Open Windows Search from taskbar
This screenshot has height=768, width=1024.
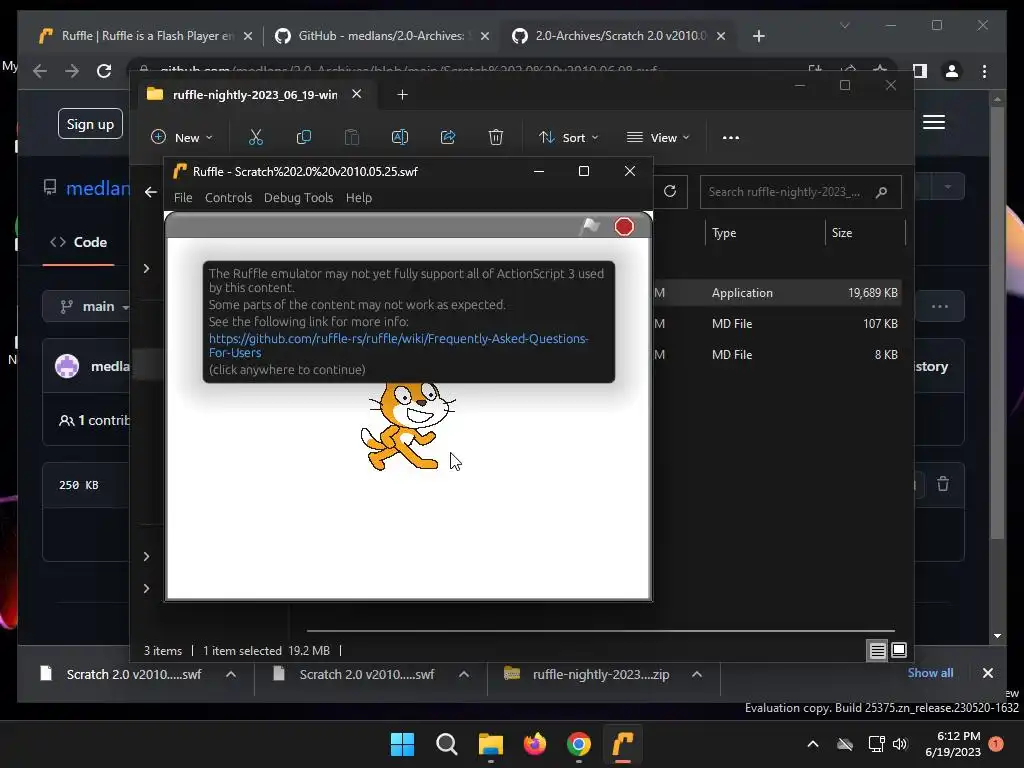tap(447, 744)
